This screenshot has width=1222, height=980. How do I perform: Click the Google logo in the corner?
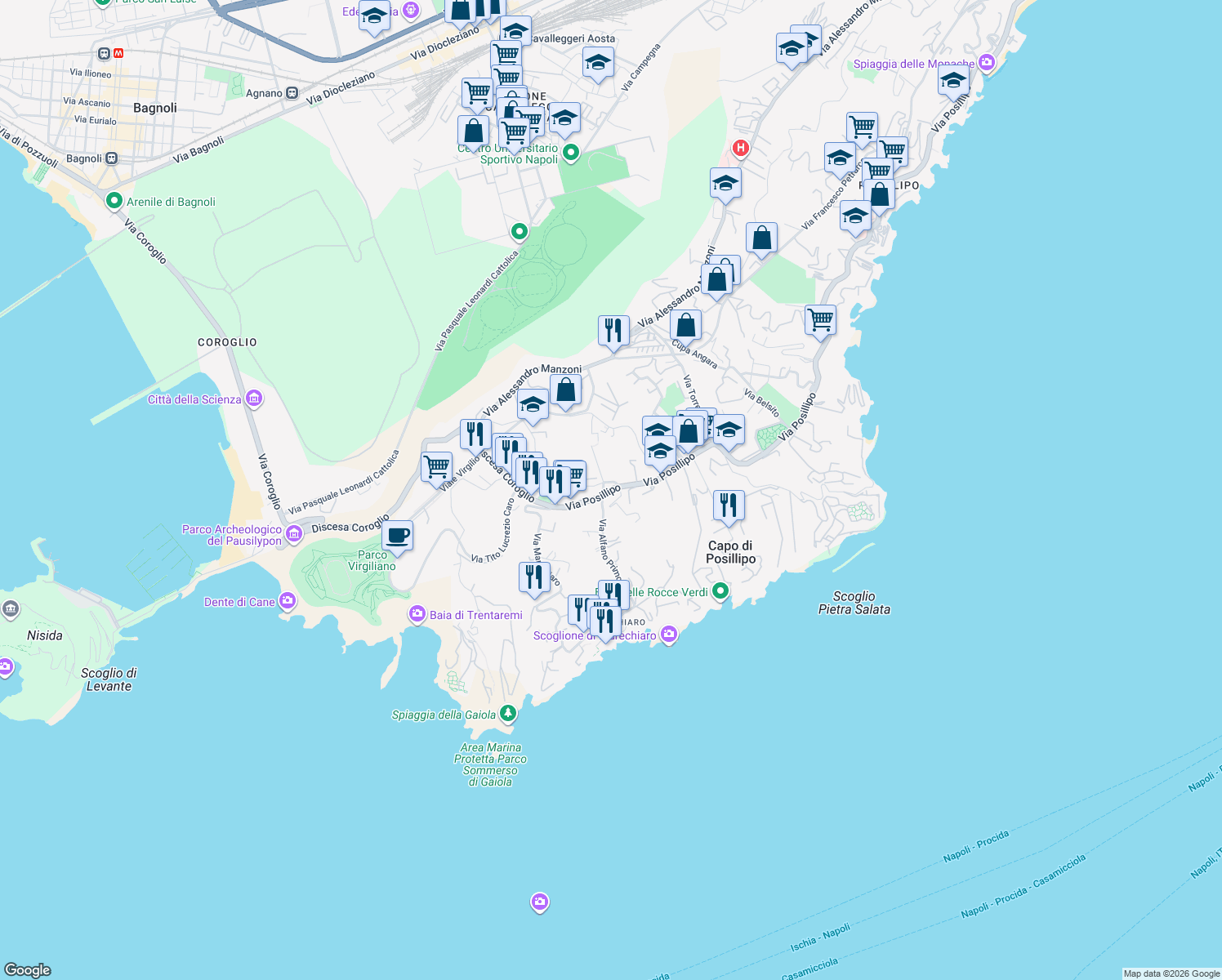(29, 971)
